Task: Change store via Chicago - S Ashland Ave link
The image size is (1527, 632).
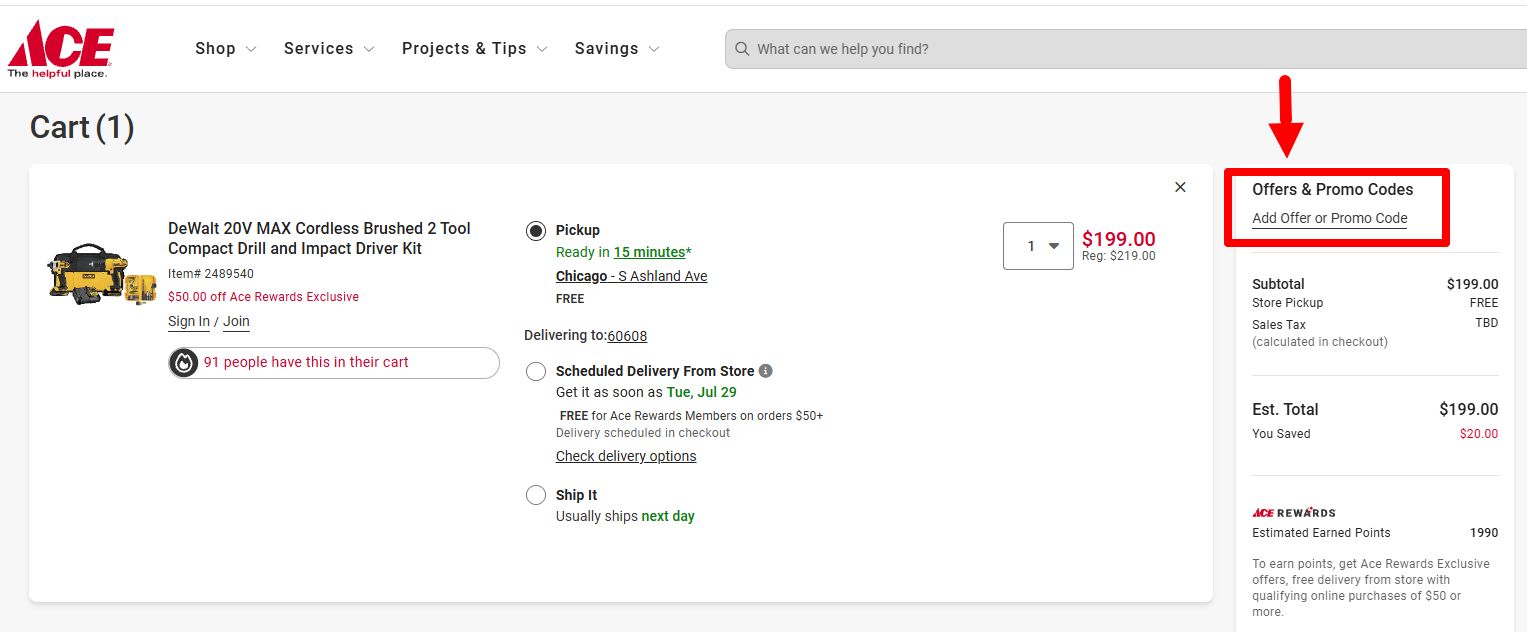Action: click(x=631, y=276)
